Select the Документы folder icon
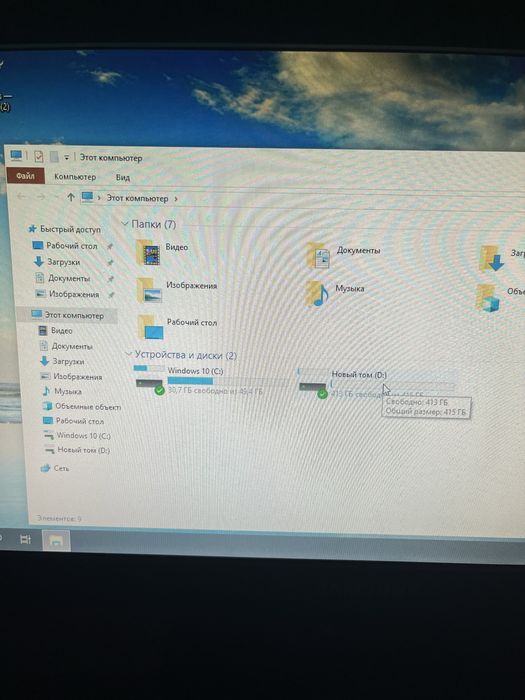 (318, 256)
